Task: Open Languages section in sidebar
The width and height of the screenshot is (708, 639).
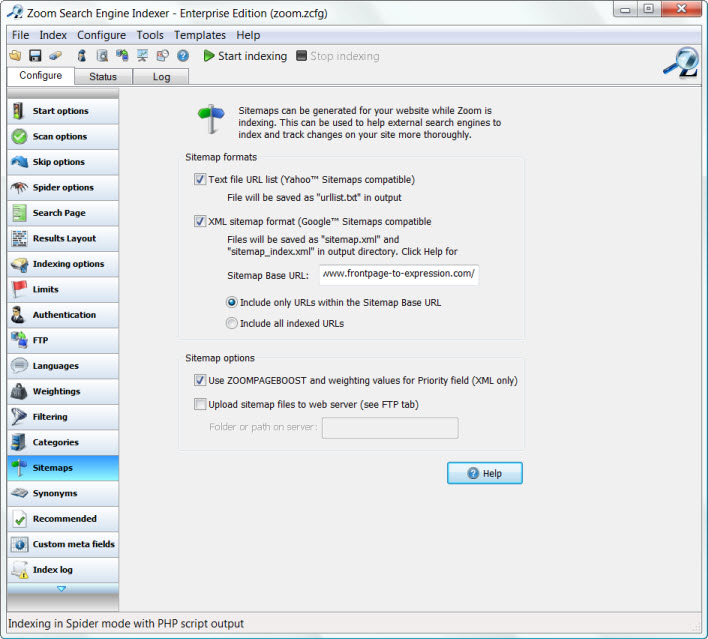Action: 63,366
